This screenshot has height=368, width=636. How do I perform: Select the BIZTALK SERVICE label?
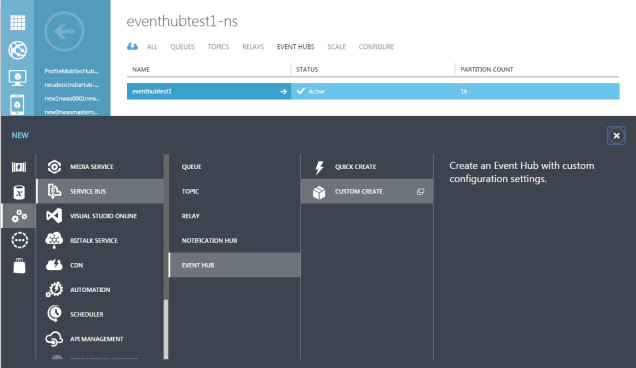pos(94,241)
